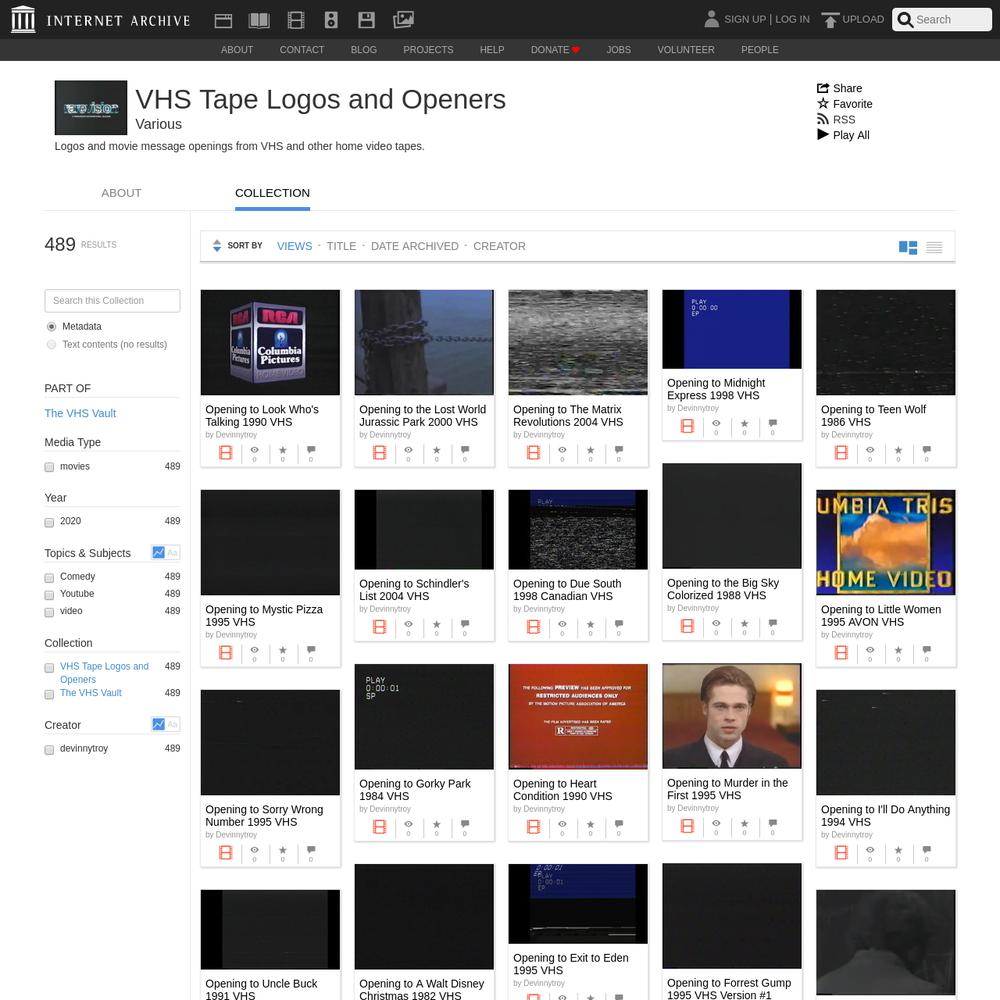
Task: Open the Texts book icon in top bar
Action: [x=259, y=20]
